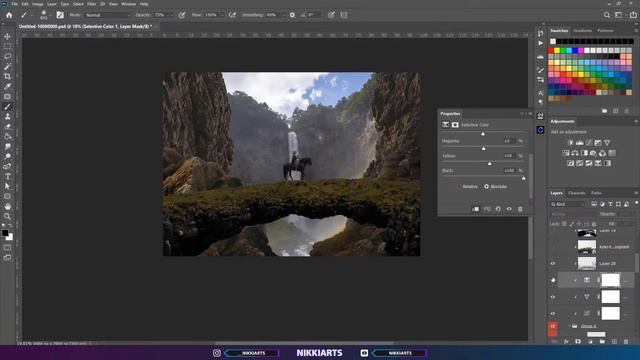Screen dimensions: 640x360
Task: Toggle visibility of selected Selective Color layer
Action: [x=553, y=280]
